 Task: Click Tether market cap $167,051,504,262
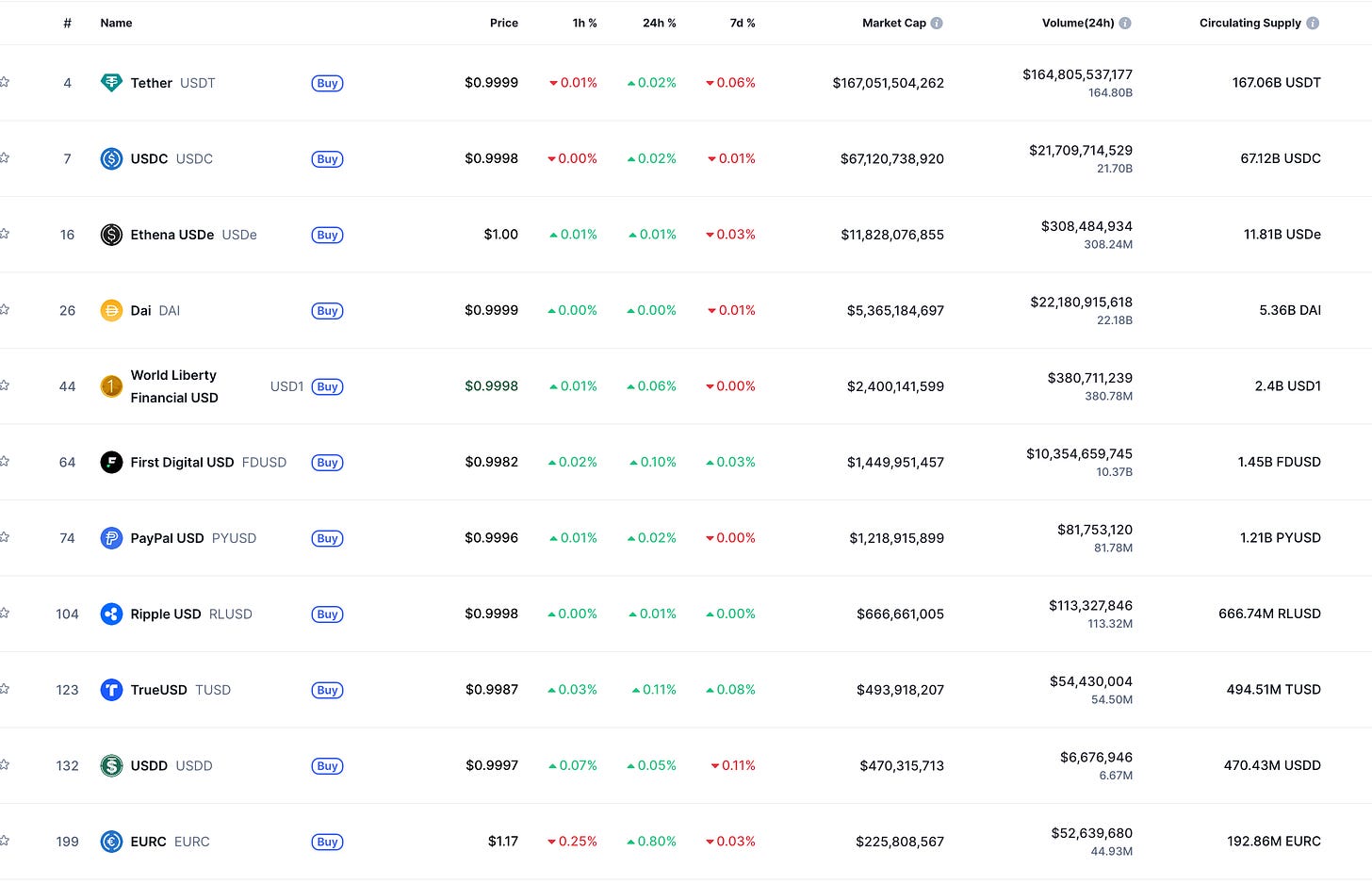point(888,83)
